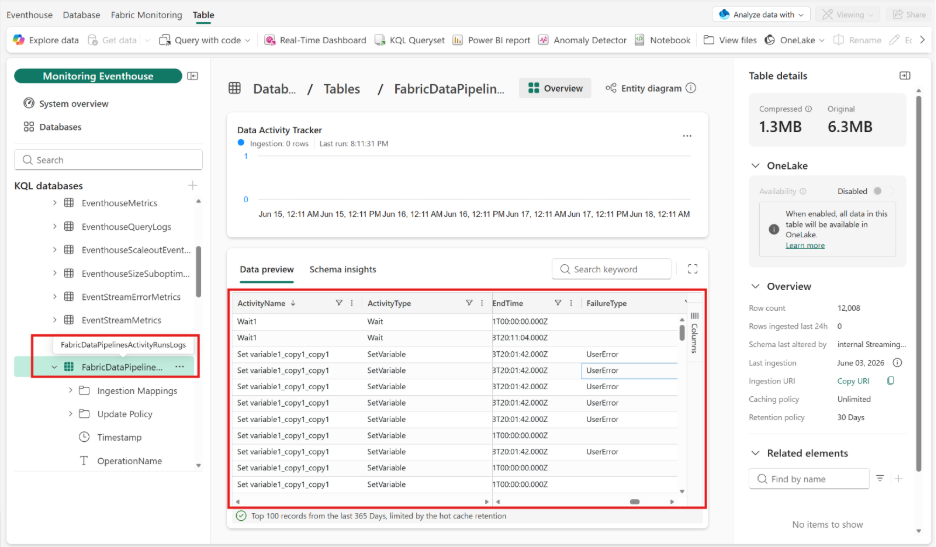Click the sidebar Search field

[108, 159]
